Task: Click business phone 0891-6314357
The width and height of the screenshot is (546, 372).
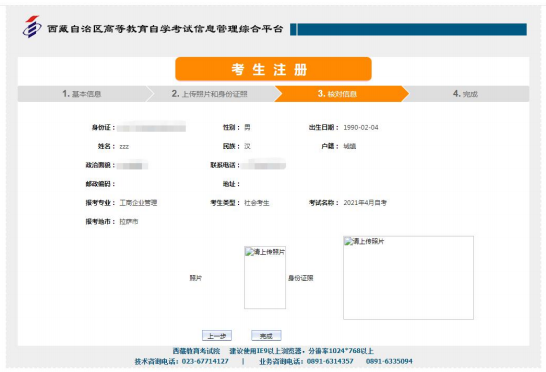Action: coord(330,361)
